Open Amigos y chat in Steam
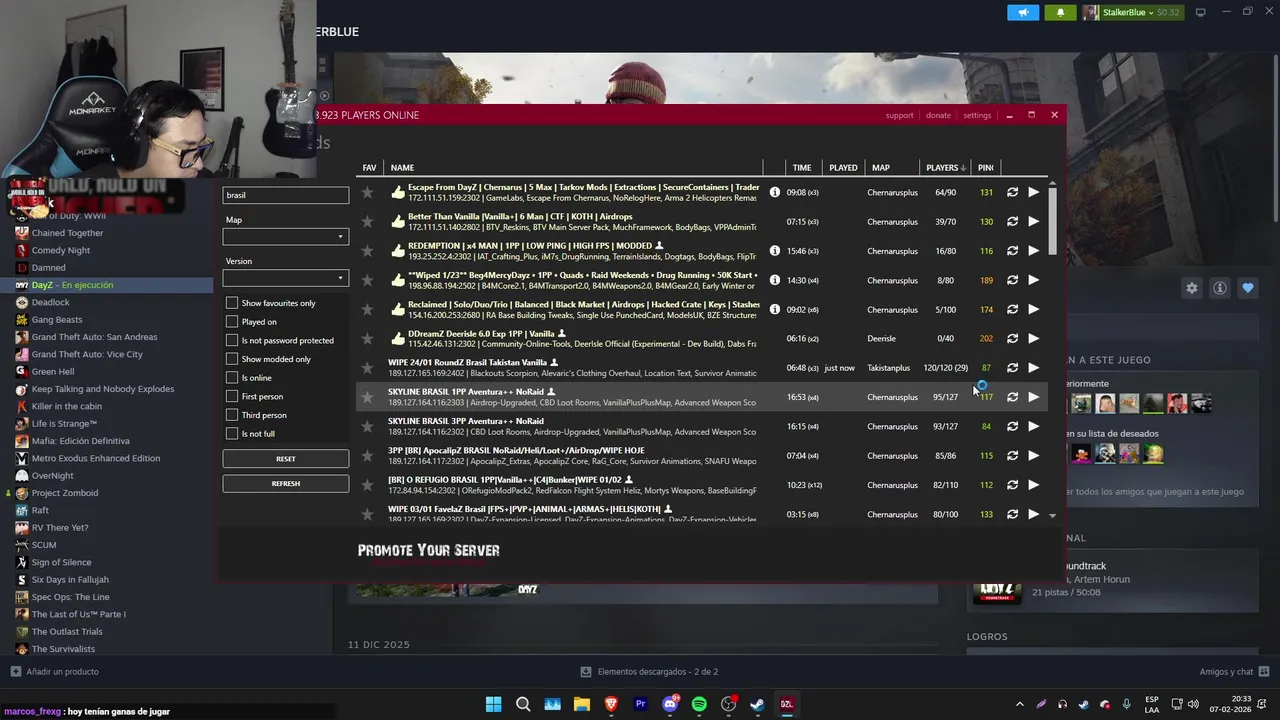The height and width of the screenshot is (720, 1280). tap(1235, 672)
